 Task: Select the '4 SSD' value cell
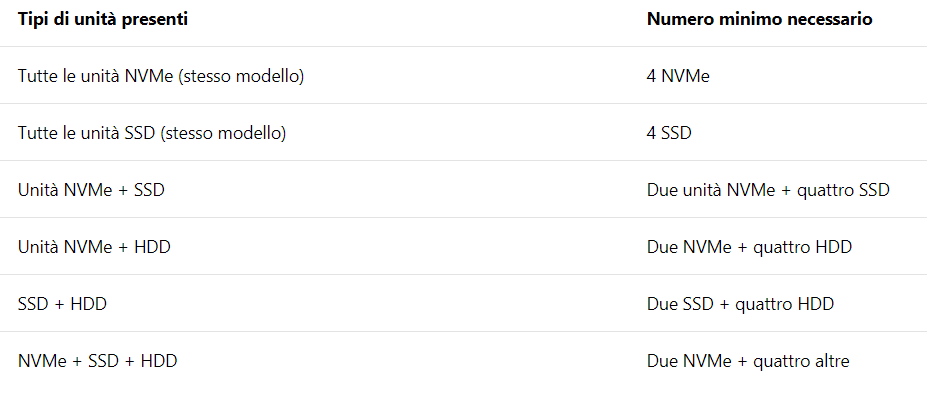click(669, 133)
